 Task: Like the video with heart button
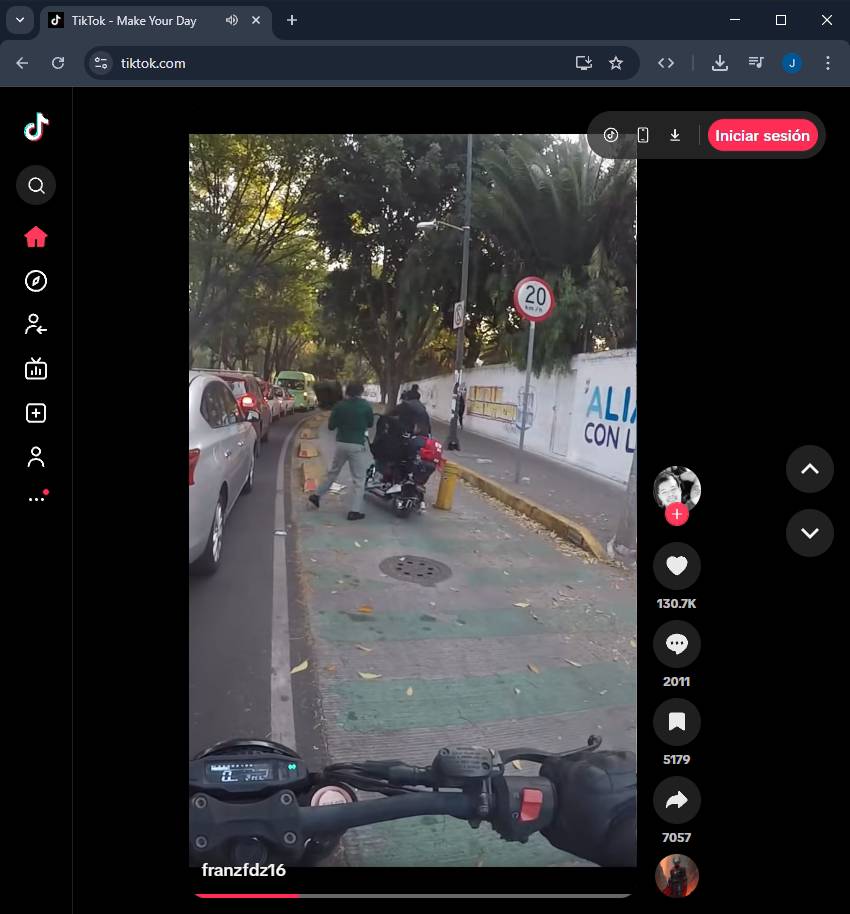click(676, 566)
